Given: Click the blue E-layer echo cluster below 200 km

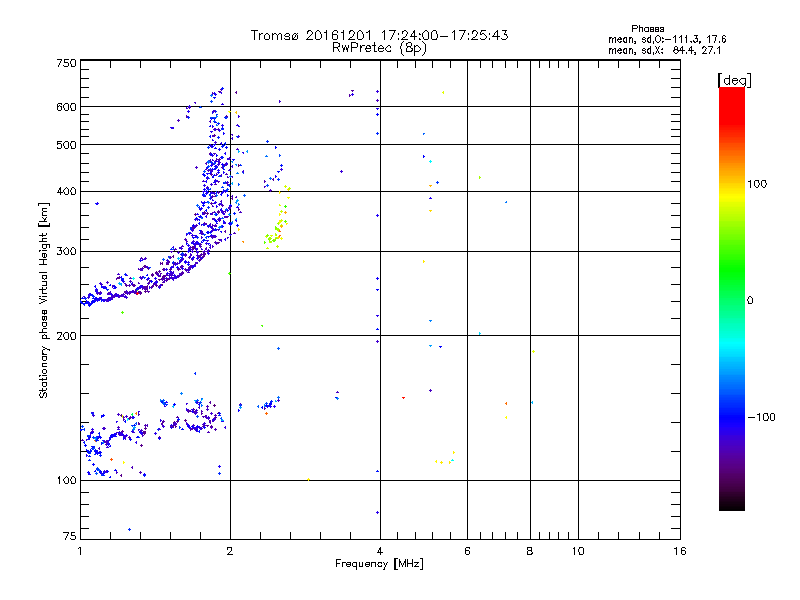Looking at the screenshot, I should pos(153,429).
